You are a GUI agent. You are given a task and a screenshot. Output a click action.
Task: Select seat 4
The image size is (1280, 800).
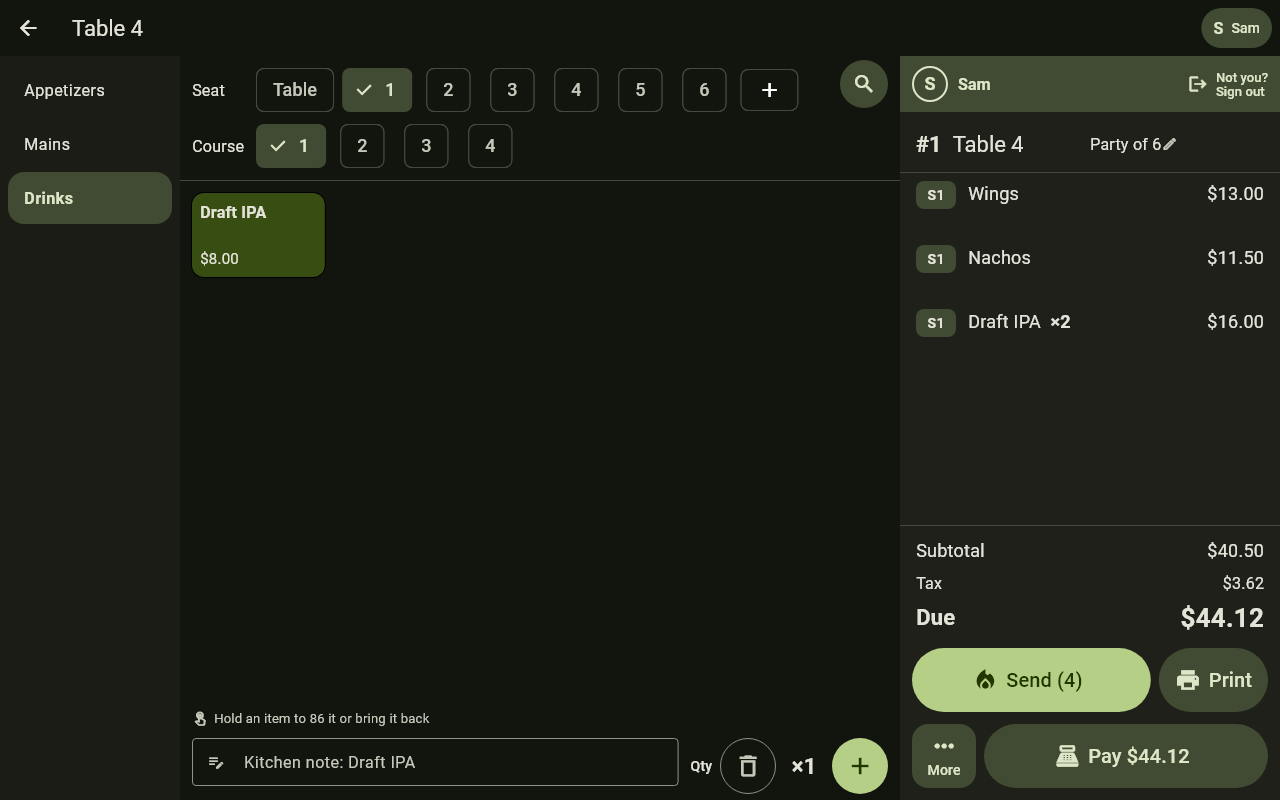click(576, 90)
